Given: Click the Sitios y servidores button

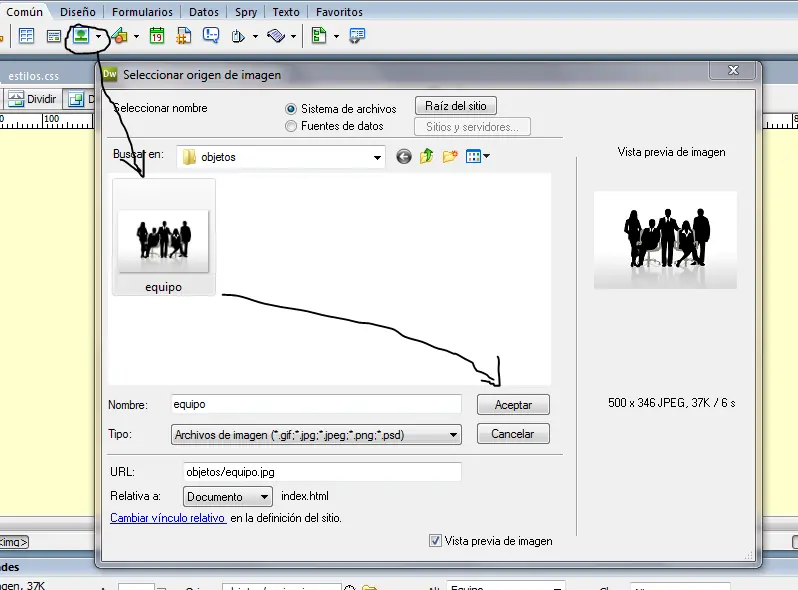Looking at the screenshot, I should [x=472, y=127].
